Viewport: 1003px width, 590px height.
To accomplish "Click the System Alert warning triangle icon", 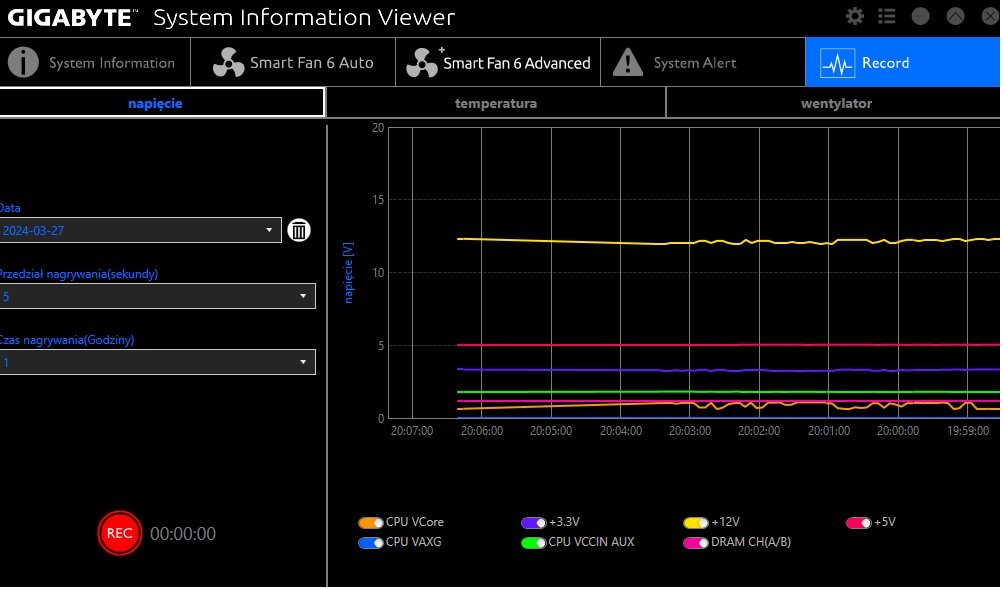I will 628,63.
